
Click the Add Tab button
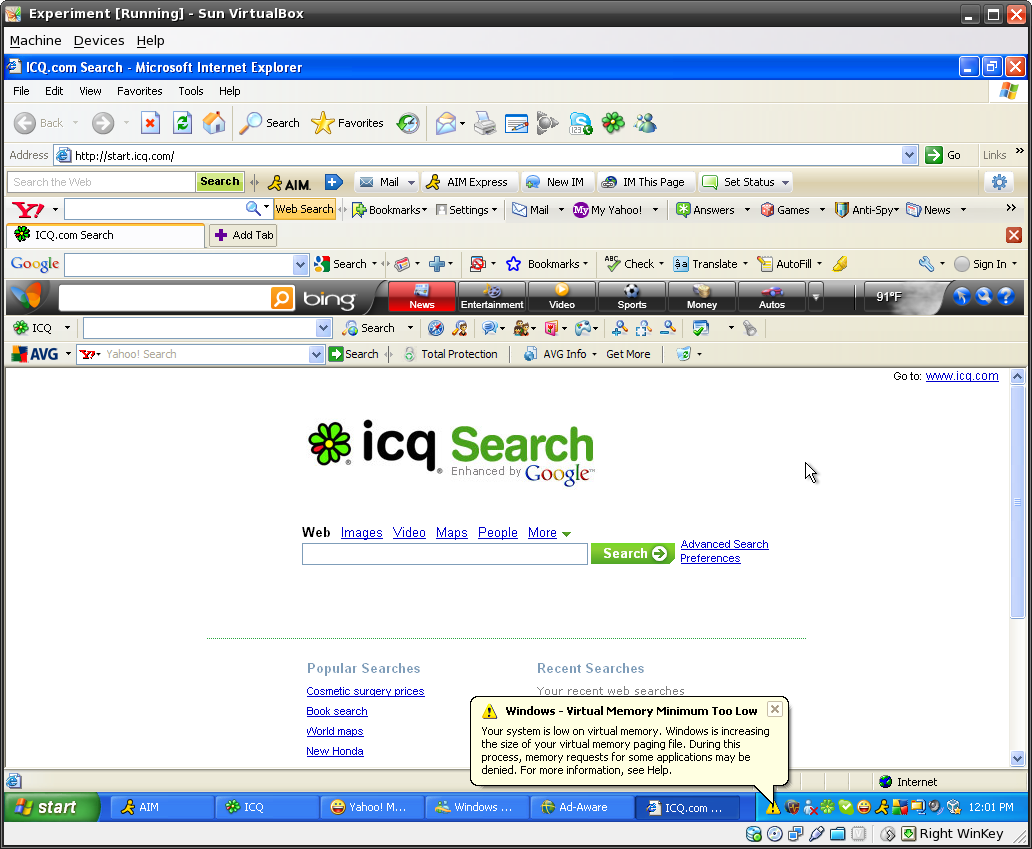tap(243, 235)
